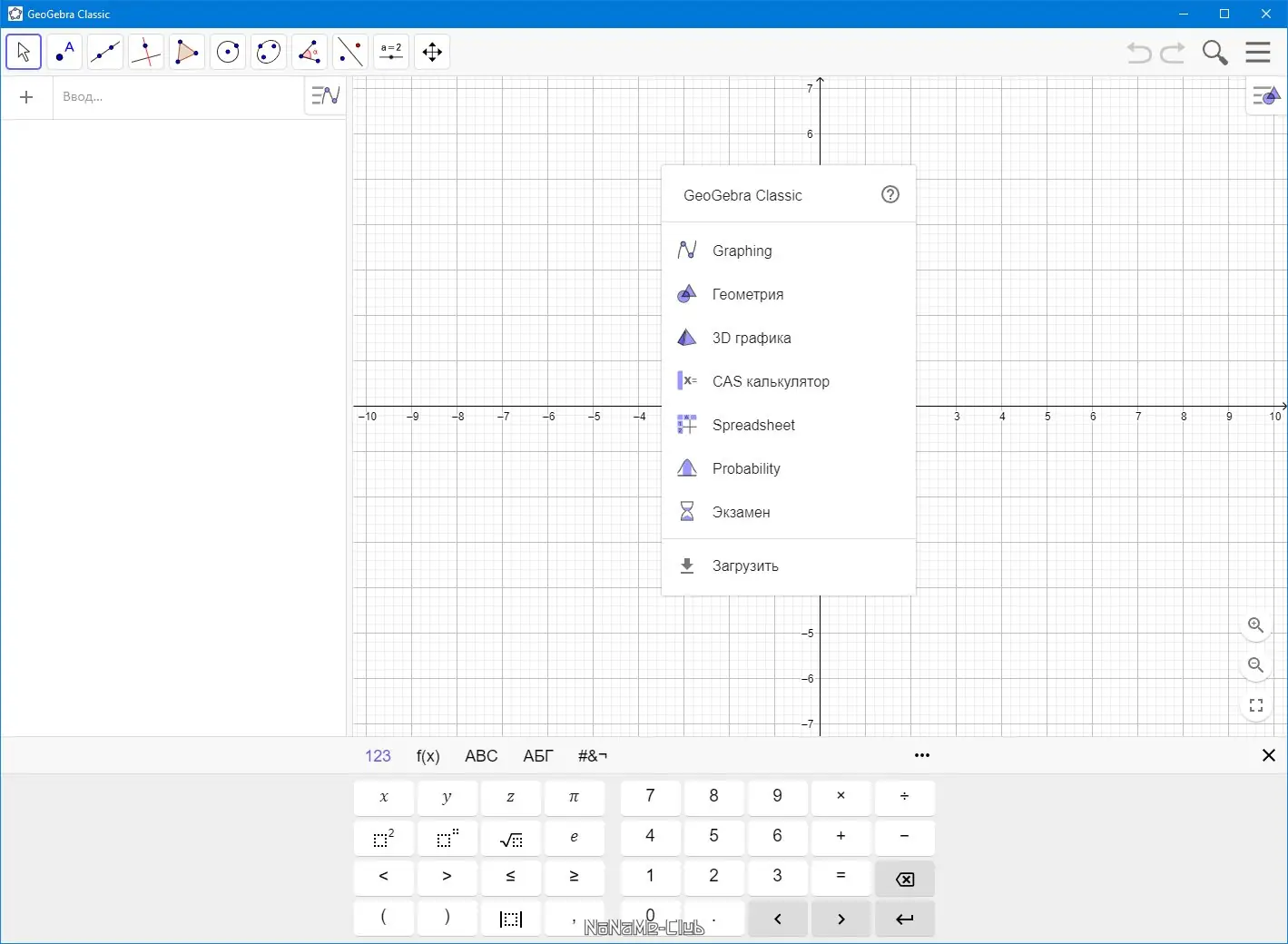Tap the number 7 key

pyautogui.click(x=651, y=797)
